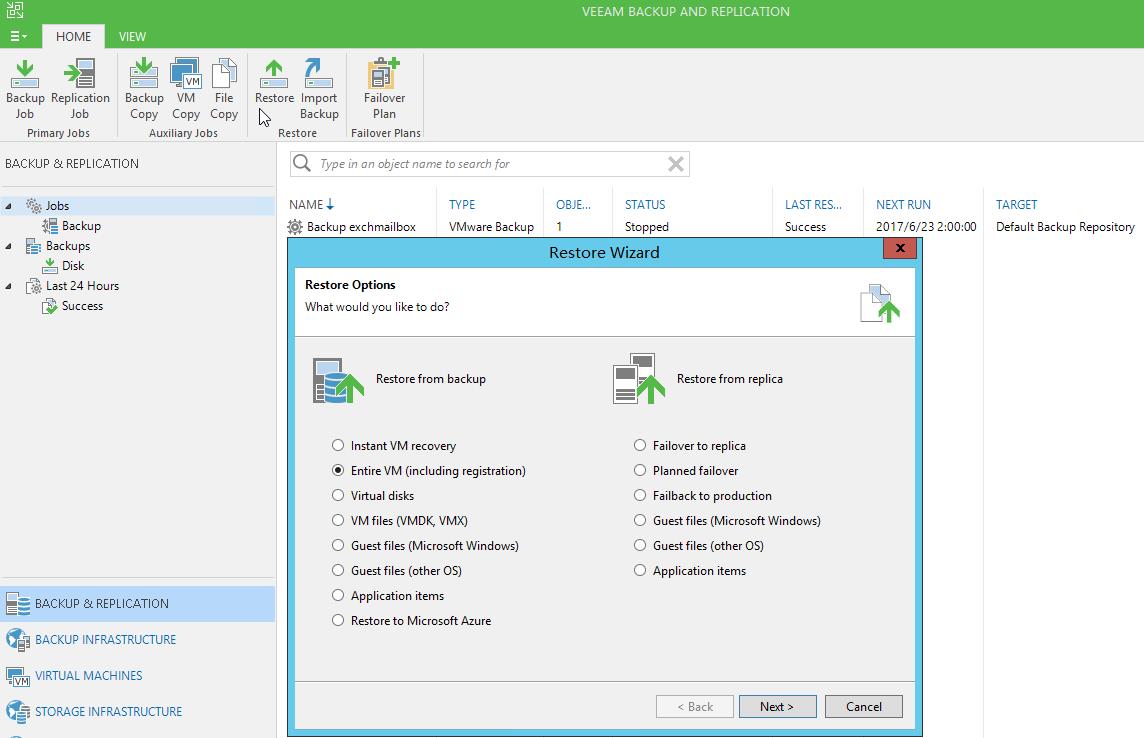The height and width of the screenshot is (738, 1144).
Task: Select the Backup exchmailbox job row
Action: [711, 227]
